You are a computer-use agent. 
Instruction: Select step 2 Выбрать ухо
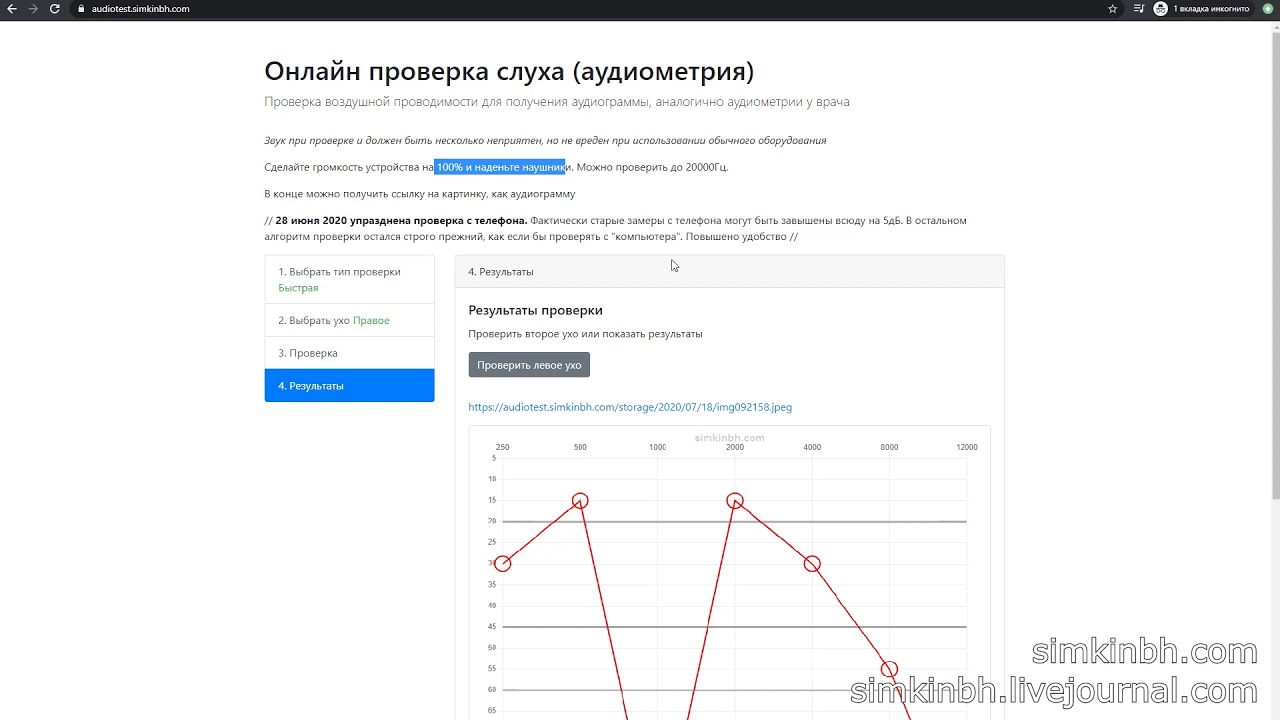(x=349, y=320)
